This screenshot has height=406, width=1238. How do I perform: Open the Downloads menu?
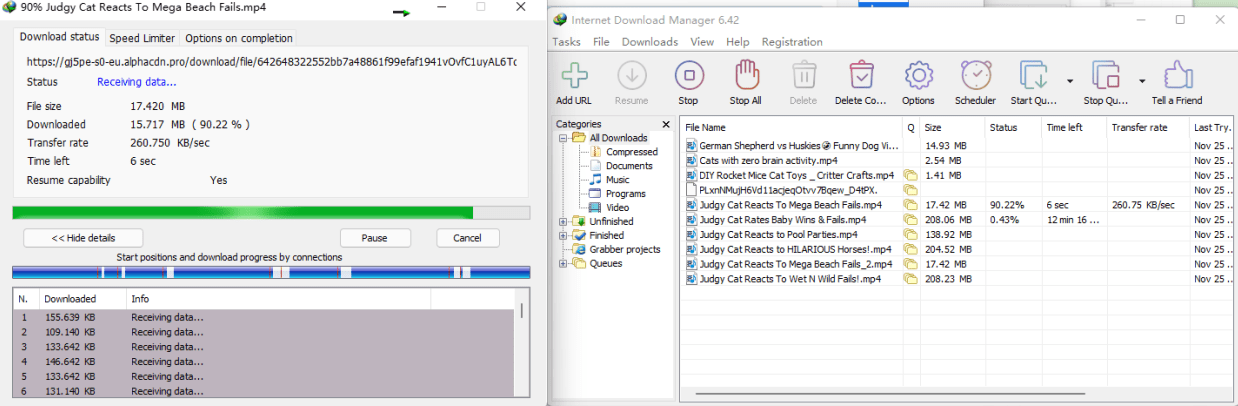tap(649, 42)
